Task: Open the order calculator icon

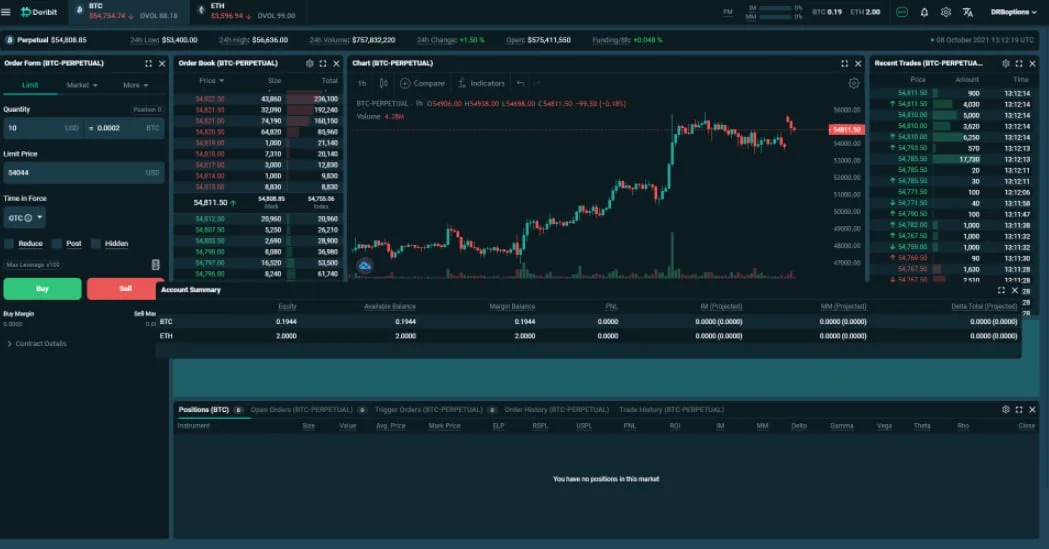Action: [155, 265]
